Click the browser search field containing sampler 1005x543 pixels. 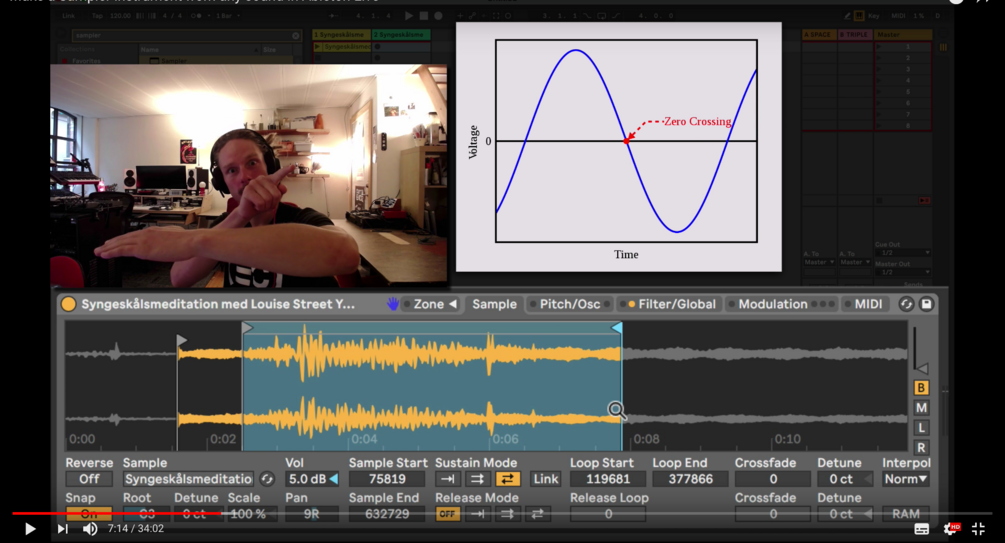(186, 35)
